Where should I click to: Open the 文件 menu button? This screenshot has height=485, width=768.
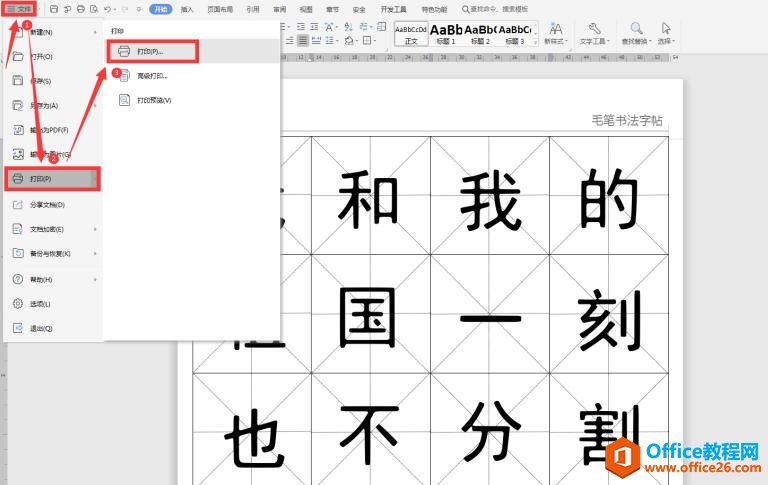pos(19,9)
